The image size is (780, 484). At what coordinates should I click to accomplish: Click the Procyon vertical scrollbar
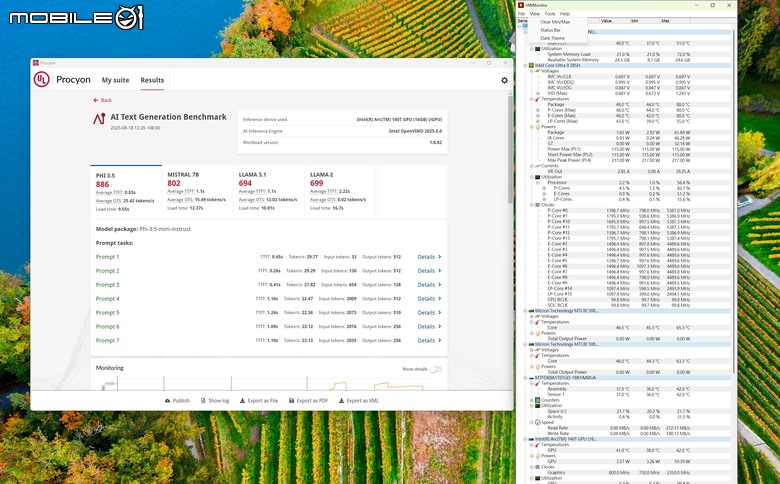pos(510,149)
